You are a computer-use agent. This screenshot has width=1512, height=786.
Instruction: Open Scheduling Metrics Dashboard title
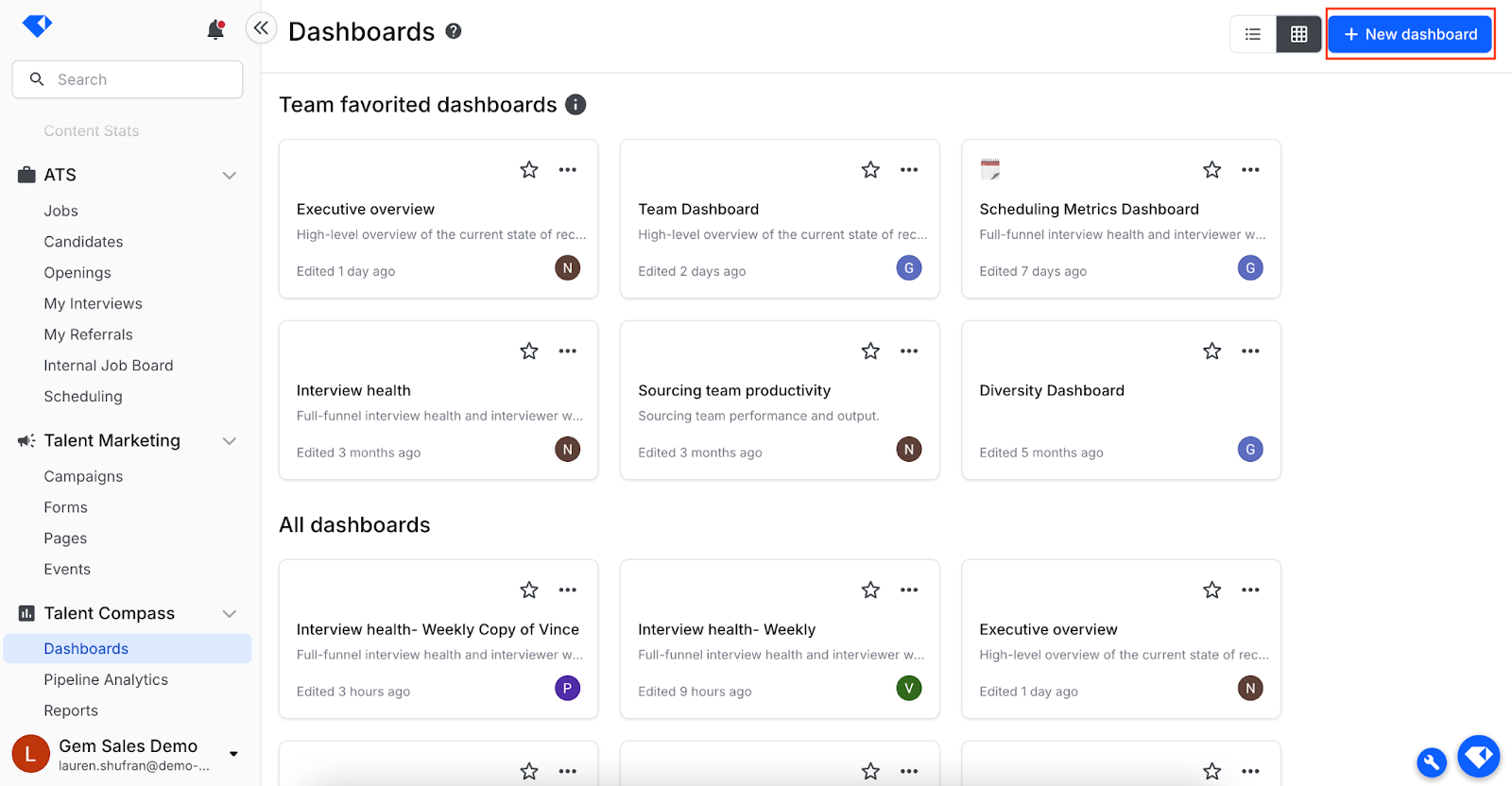click(x=1089, y=210)
